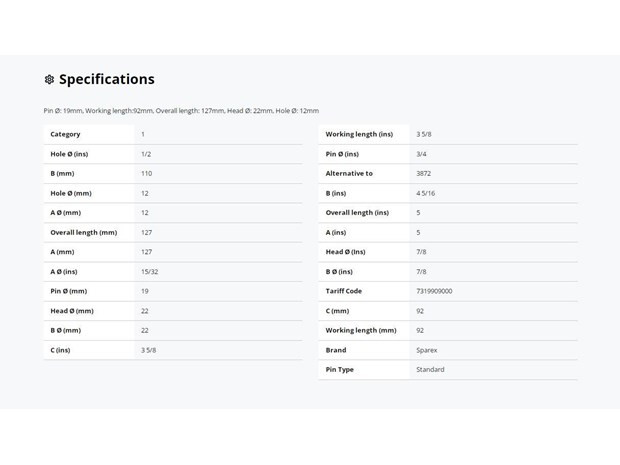
Task: Select the B (ins) value 4 5/16
Action: [x=425, y=193]
